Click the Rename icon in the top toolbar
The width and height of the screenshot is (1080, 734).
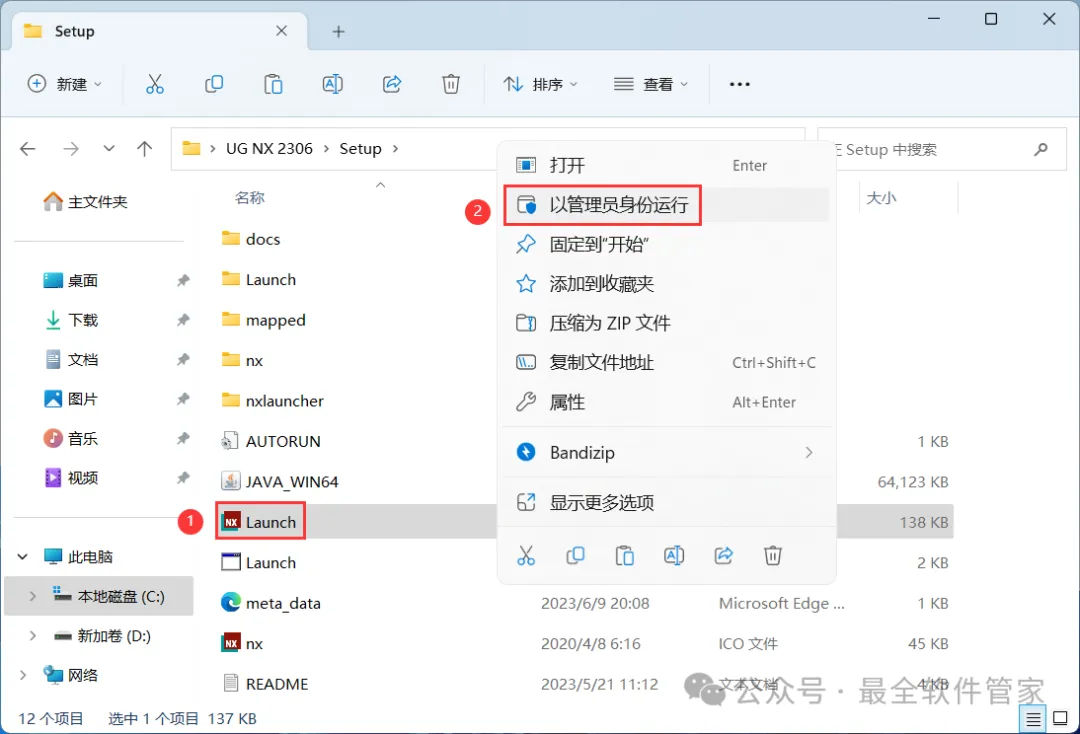click(333, 84)
